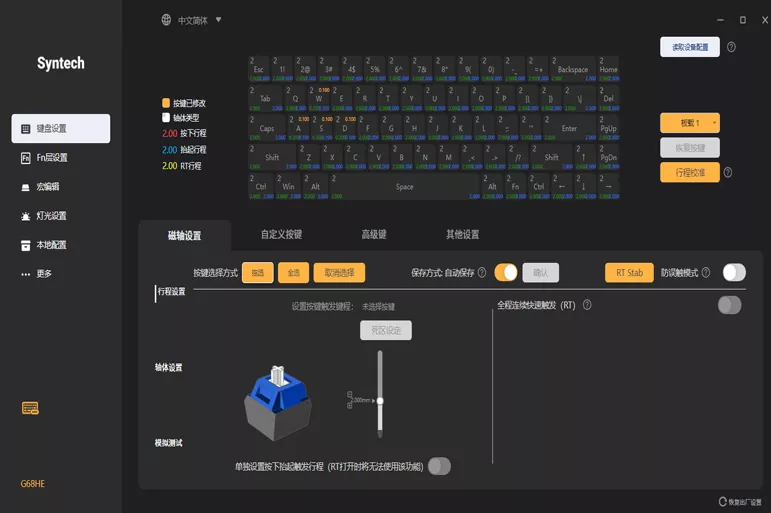Click 确认 confirm button
The image size is (771, 513).
[x=540, y=272]
